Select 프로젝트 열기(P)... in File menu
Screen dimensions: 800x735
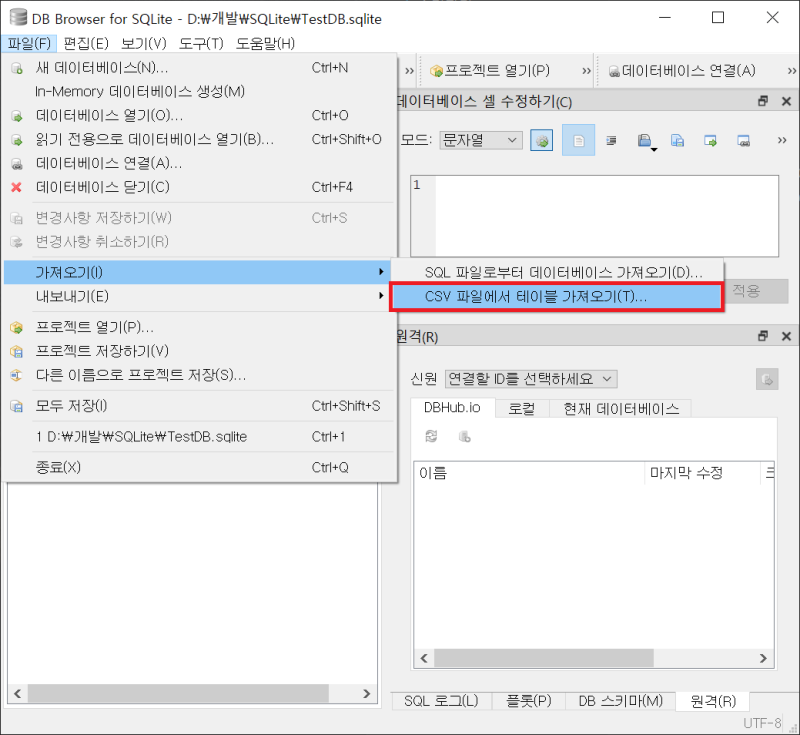pos(200,327)
